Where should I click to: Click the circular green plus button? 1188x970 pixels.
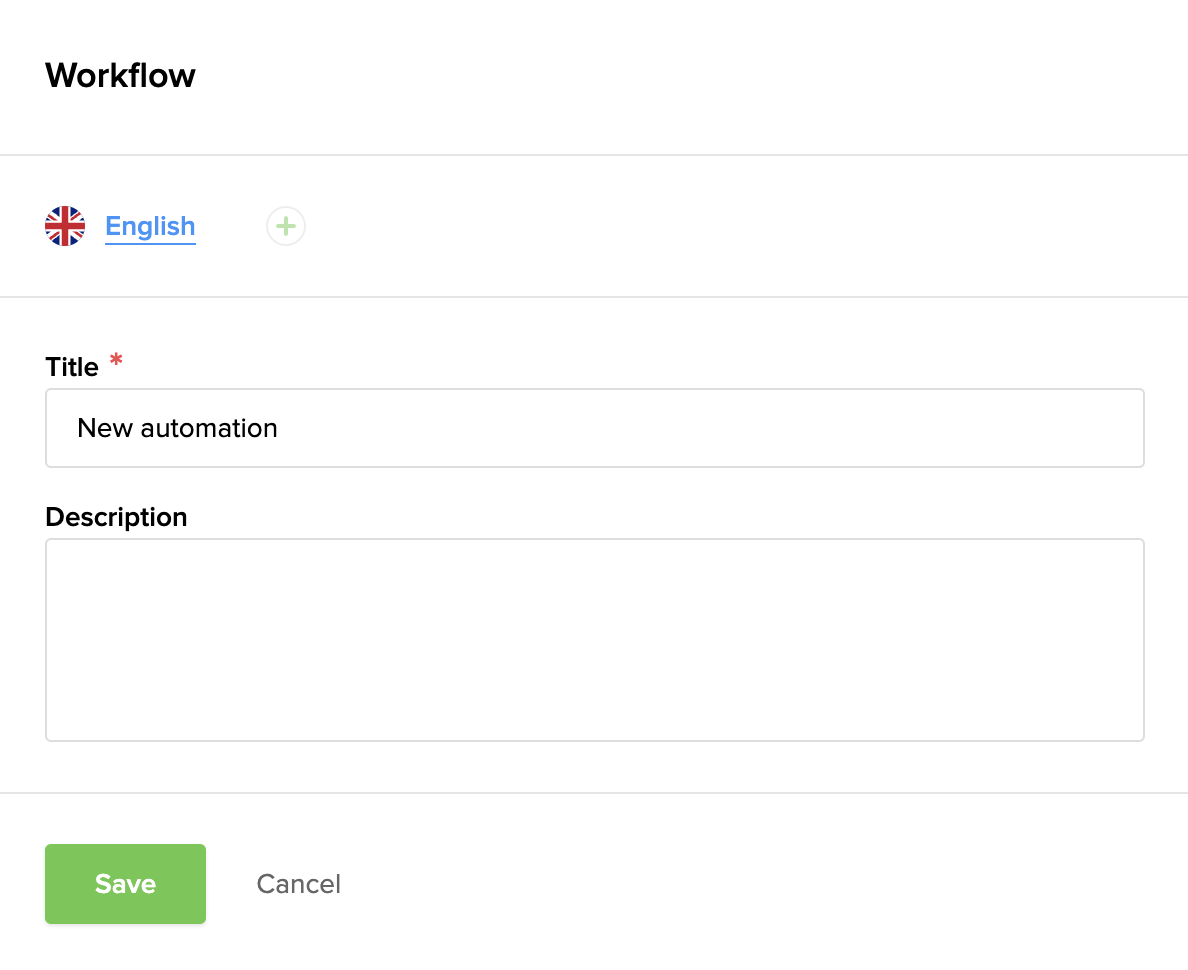[x=286, y=226]
